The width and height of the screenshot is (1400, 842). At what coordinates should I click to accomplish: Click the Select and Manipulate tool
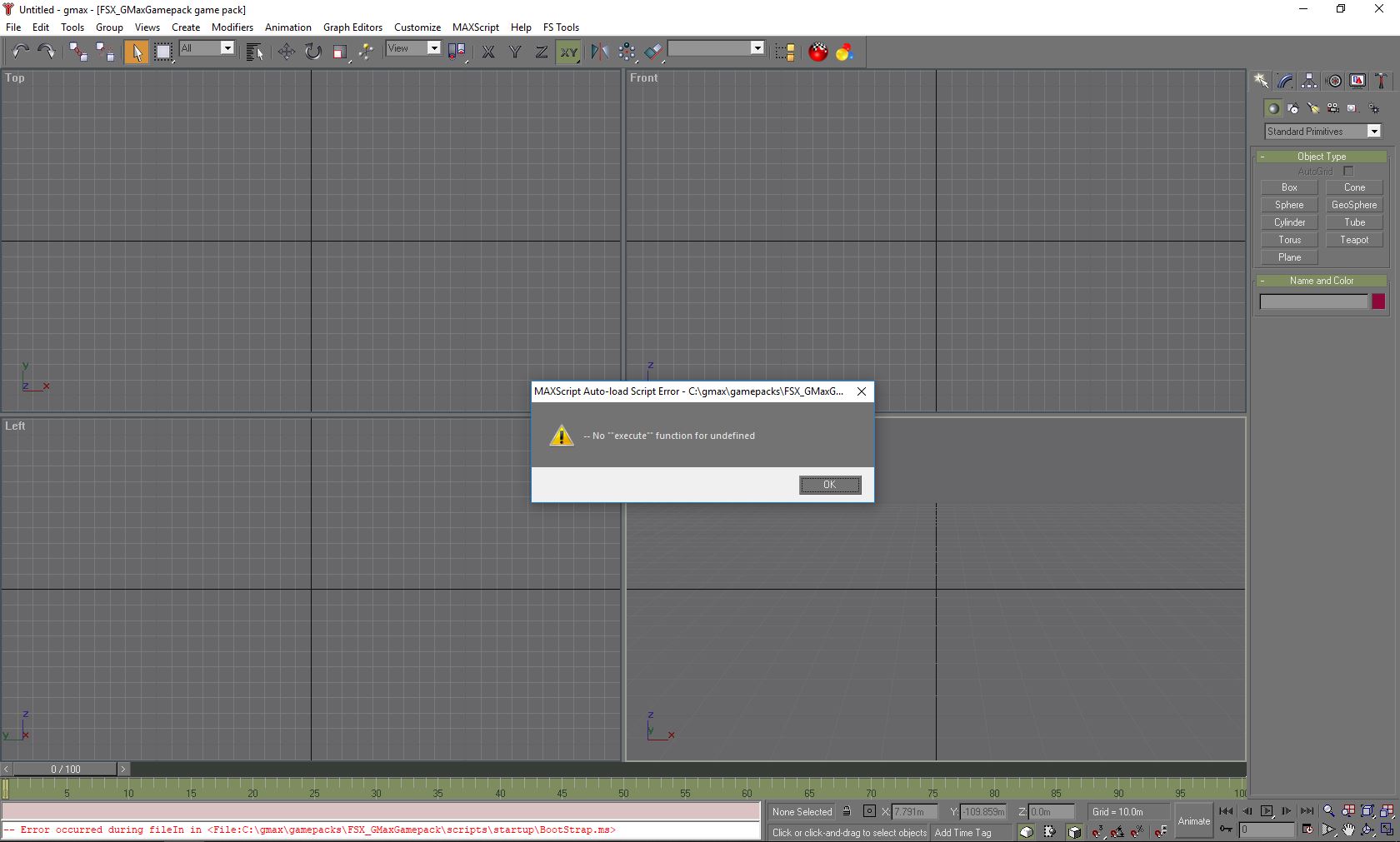pos(366,52)
